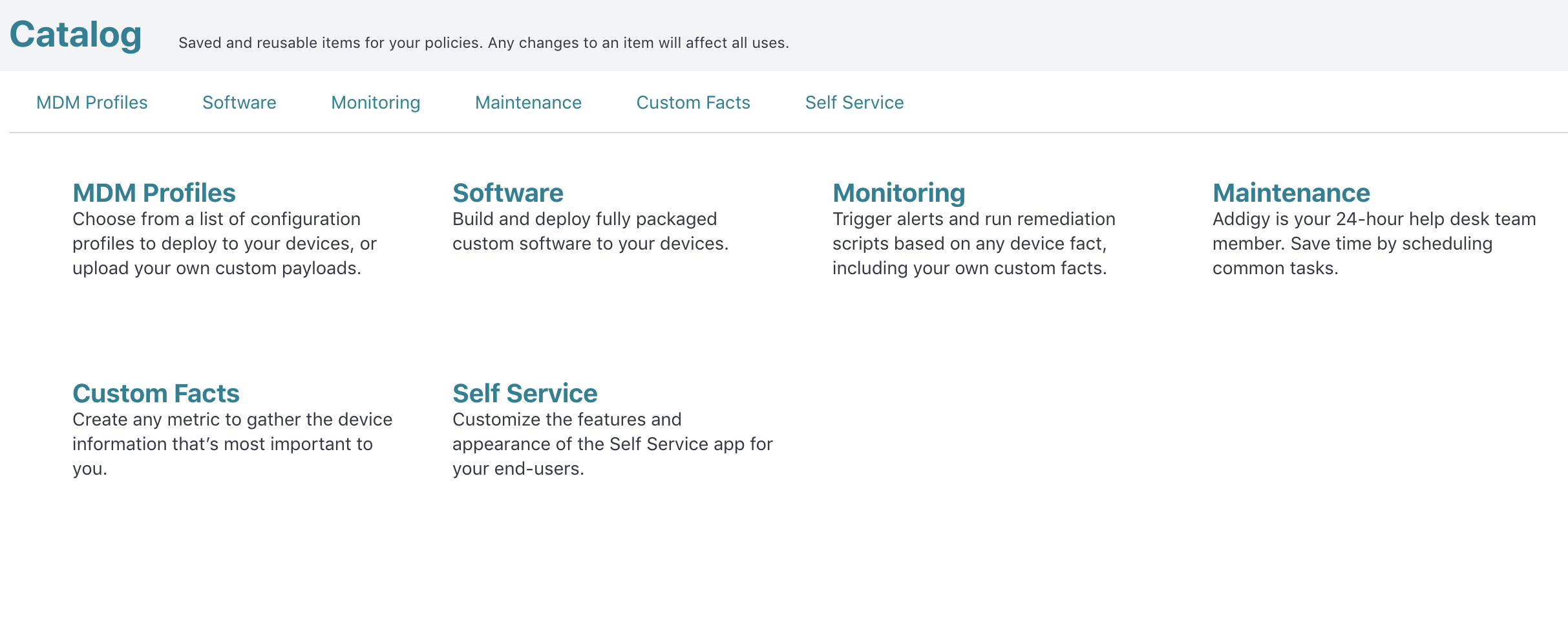1568x617 pixels.
Task: Click the Custom Facts metric description
Action: click(x=232, y=444)
